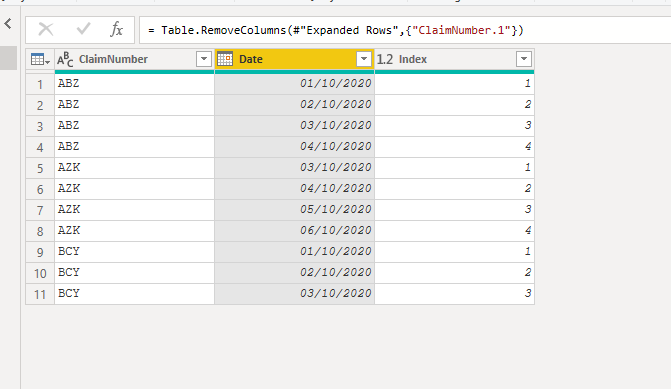
Task: Click date 04/10/2020 in row 4
Action: [294, 147]
